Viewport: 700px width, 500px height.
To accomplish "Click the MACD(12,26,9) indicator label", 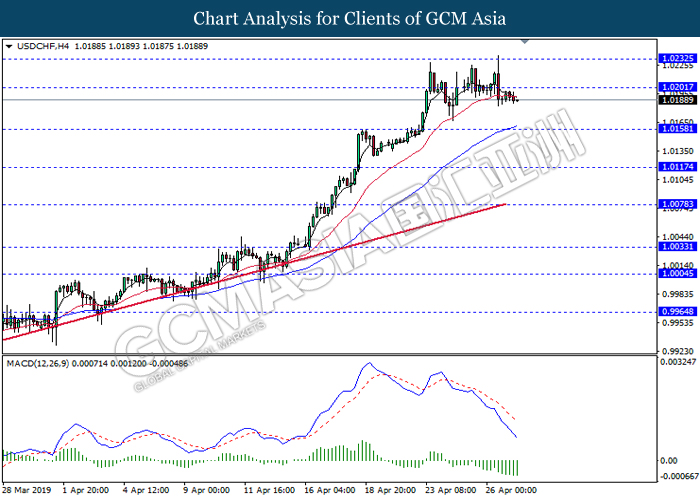I will [x=38, y=364].
